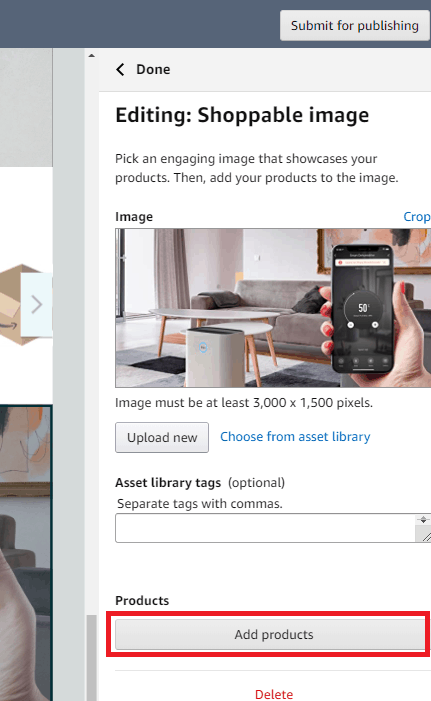This screenshot has width=431, height=701.
Task: Click the Products section label
Action: 142,600
